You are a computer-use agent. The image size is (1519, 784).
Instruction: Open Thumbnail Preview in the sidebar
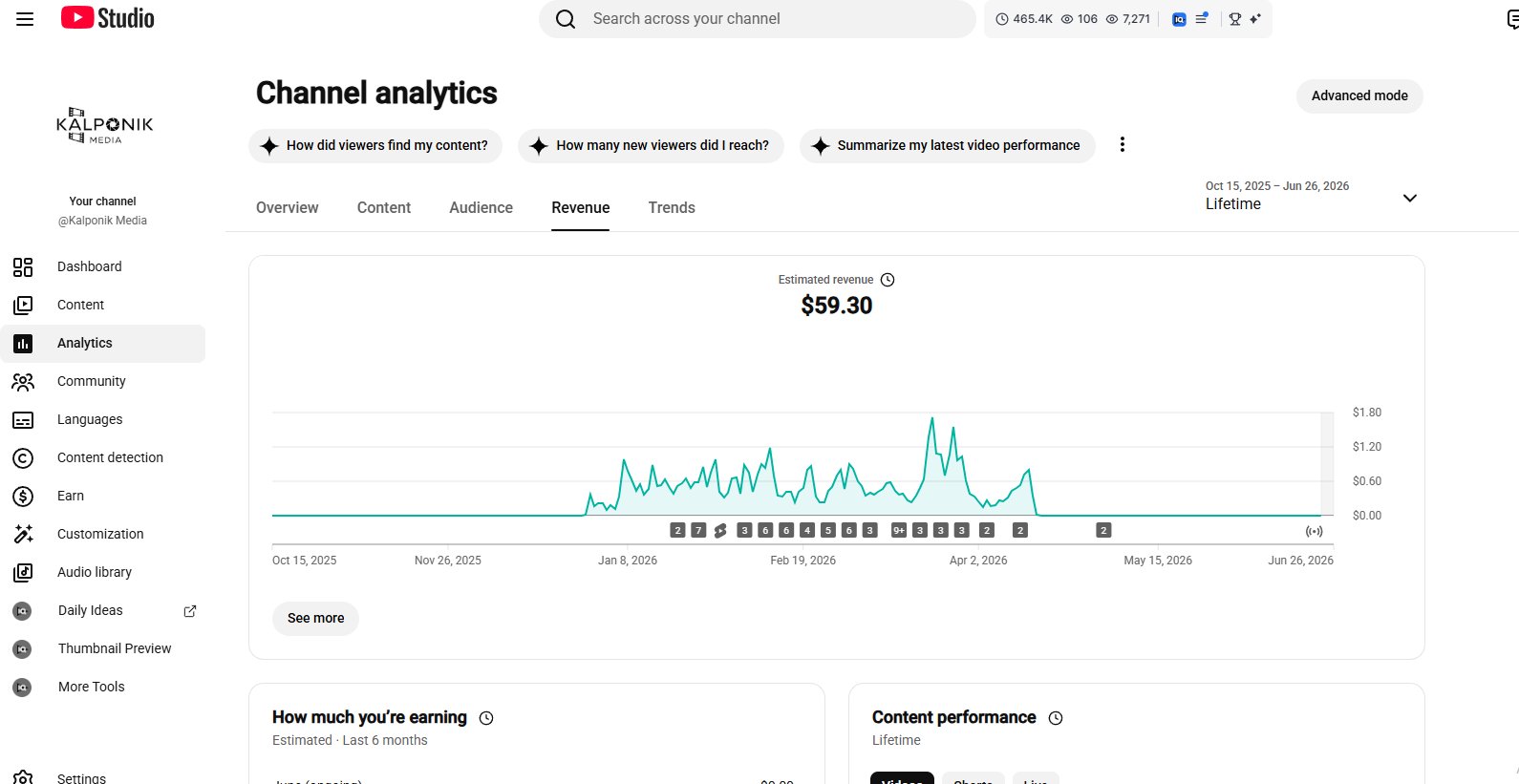click(x=103, y=648)
